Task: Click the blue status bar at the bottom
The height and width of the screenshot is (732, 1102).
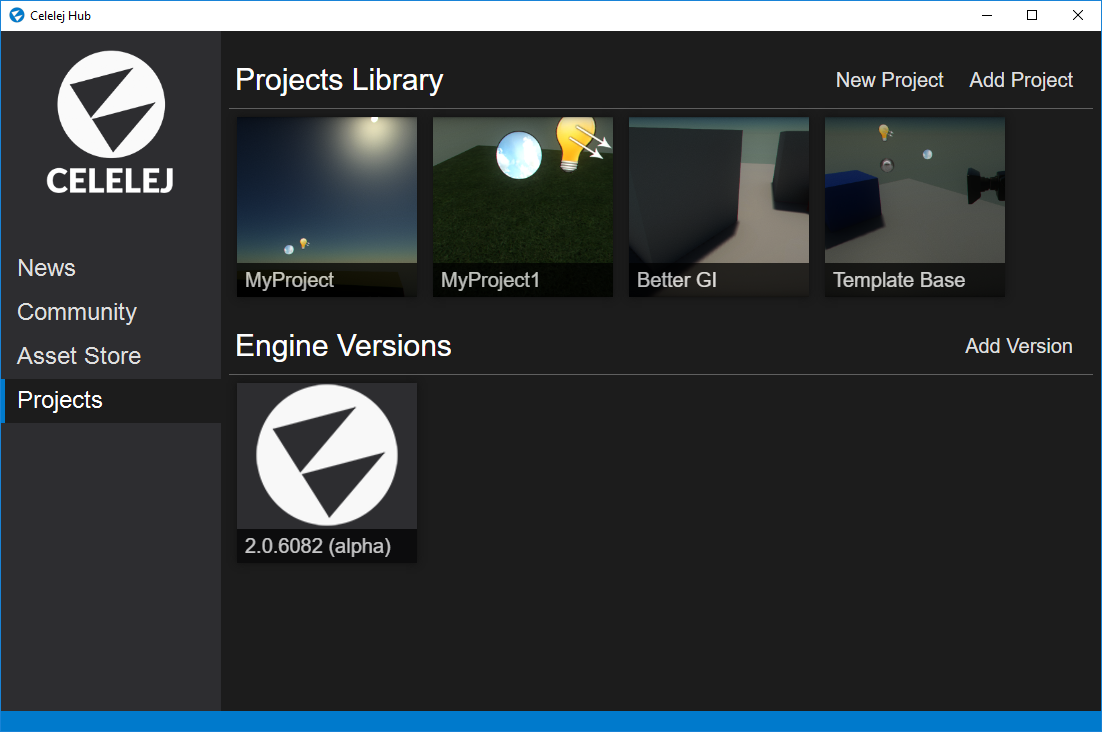Action: tap(551, 723)
